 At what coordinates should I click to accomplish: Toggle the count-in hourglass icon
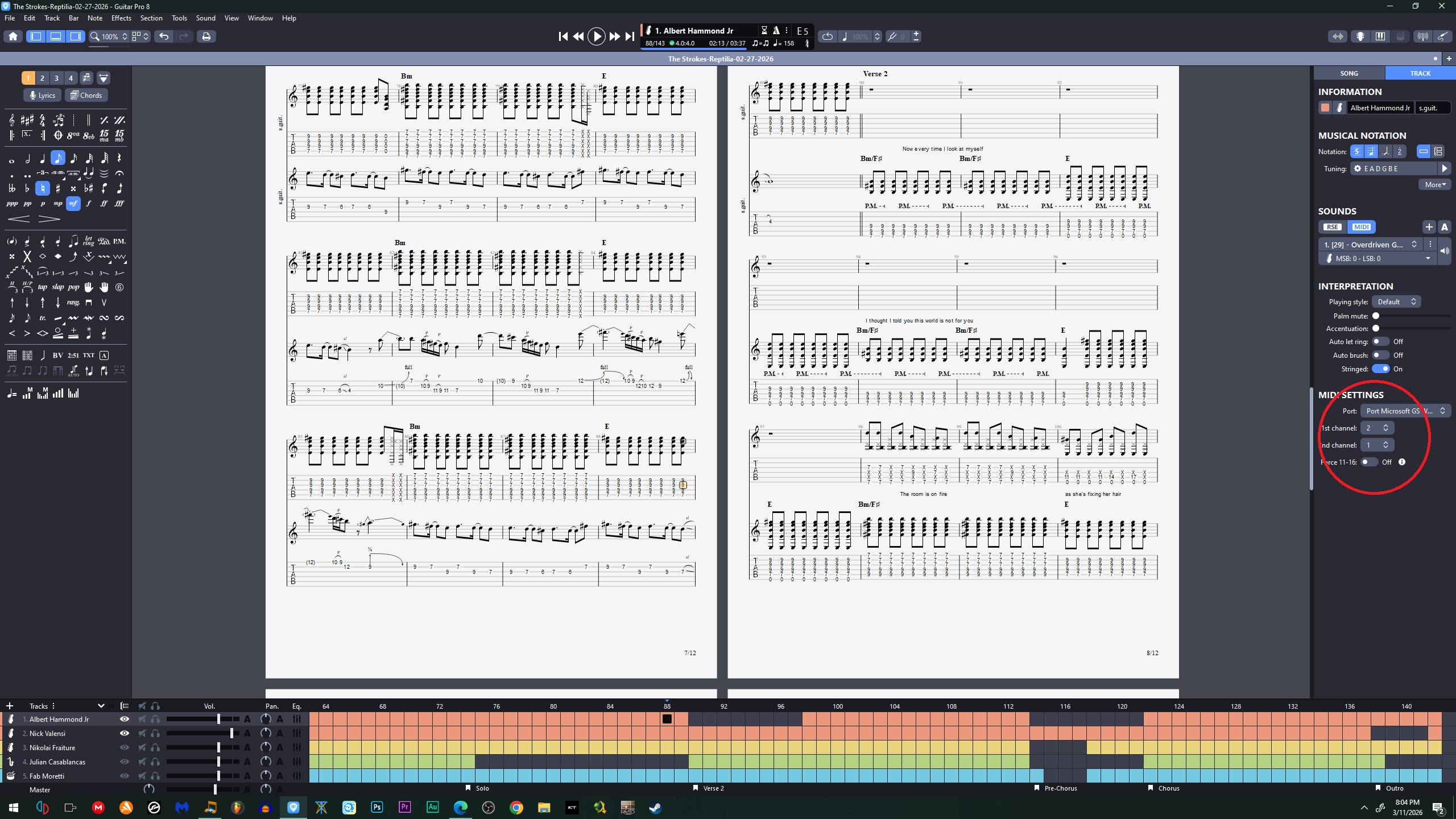pyautogui.click(x=764, y=30)
